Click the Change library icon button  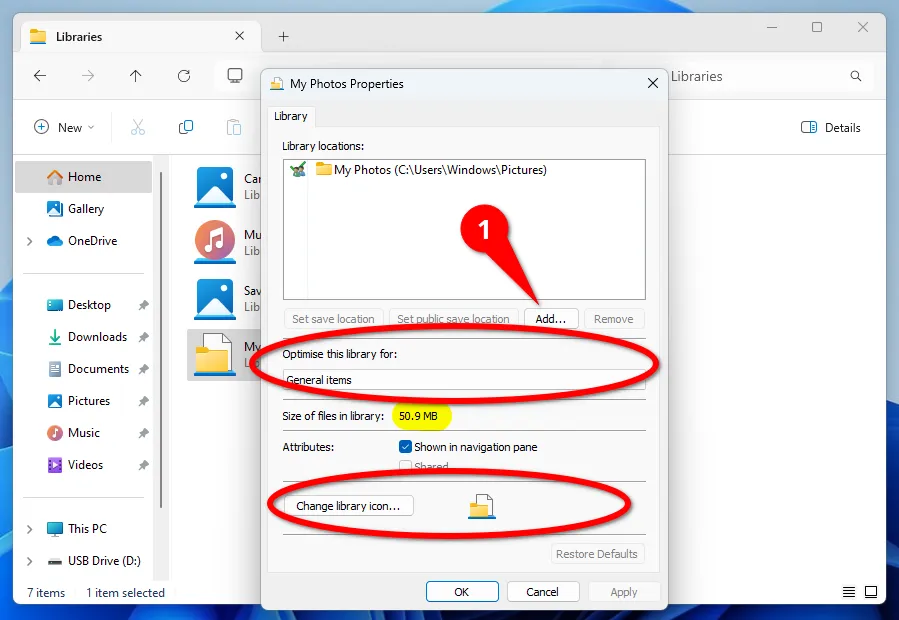coord(348,506)
